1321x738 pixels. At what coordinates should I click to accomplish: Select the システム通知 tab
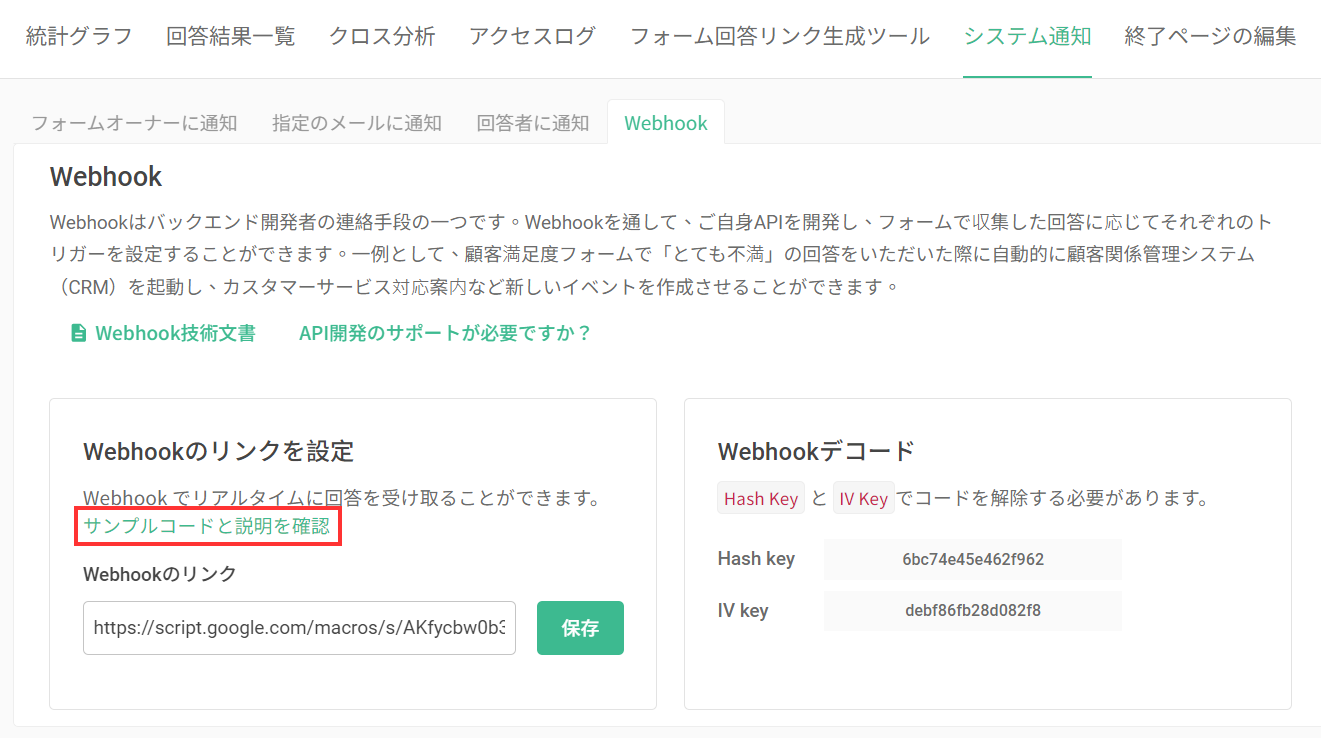1027,37
